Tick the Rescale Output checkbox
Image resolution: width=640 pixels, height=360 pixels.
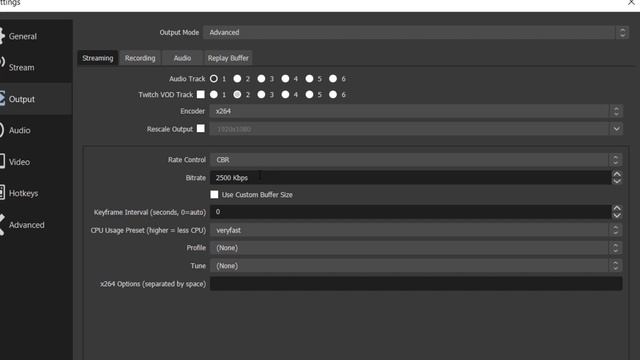(x=200, y=128)
